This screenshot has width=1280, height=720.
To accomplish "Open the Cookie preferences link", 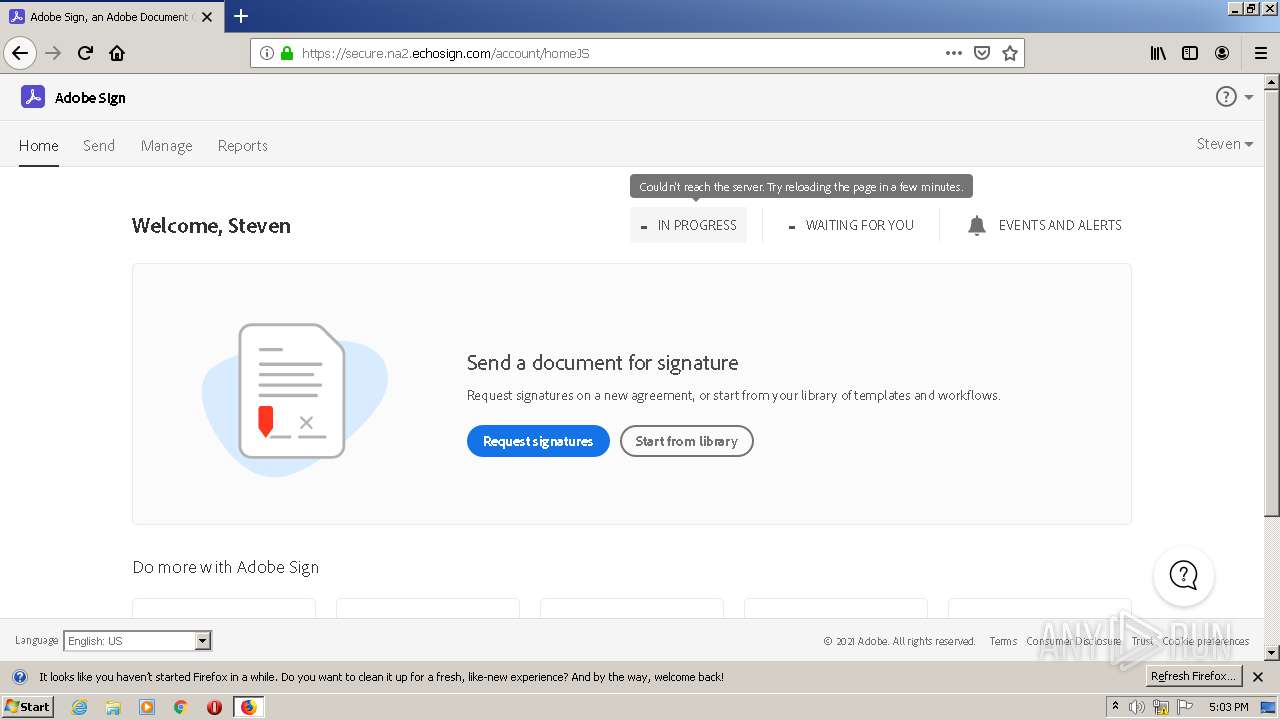I will point(1205,642).
